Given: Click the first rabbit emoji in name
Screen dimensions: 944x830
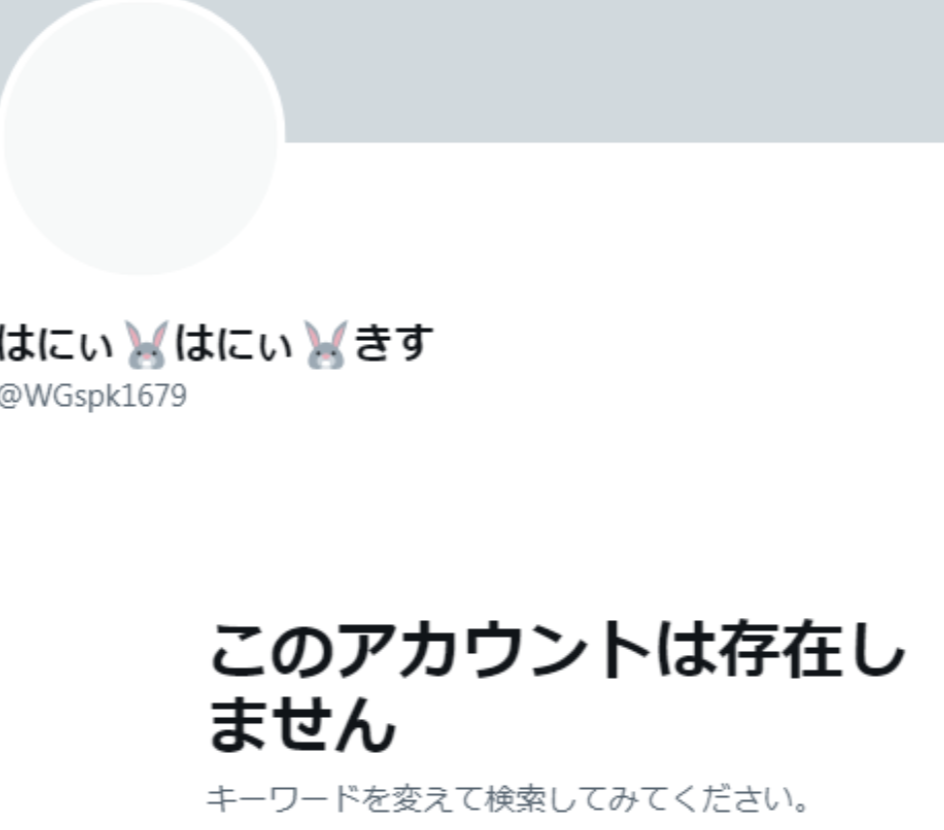Looking at the screenshot, I should (147, 344).
